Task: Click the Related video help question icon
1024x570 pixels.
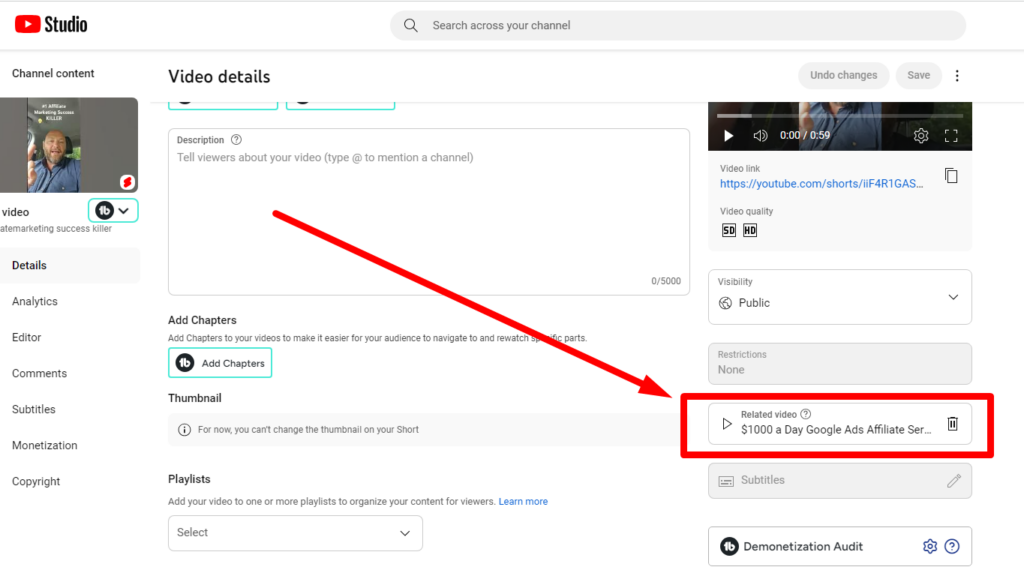Action: point(806,414)
